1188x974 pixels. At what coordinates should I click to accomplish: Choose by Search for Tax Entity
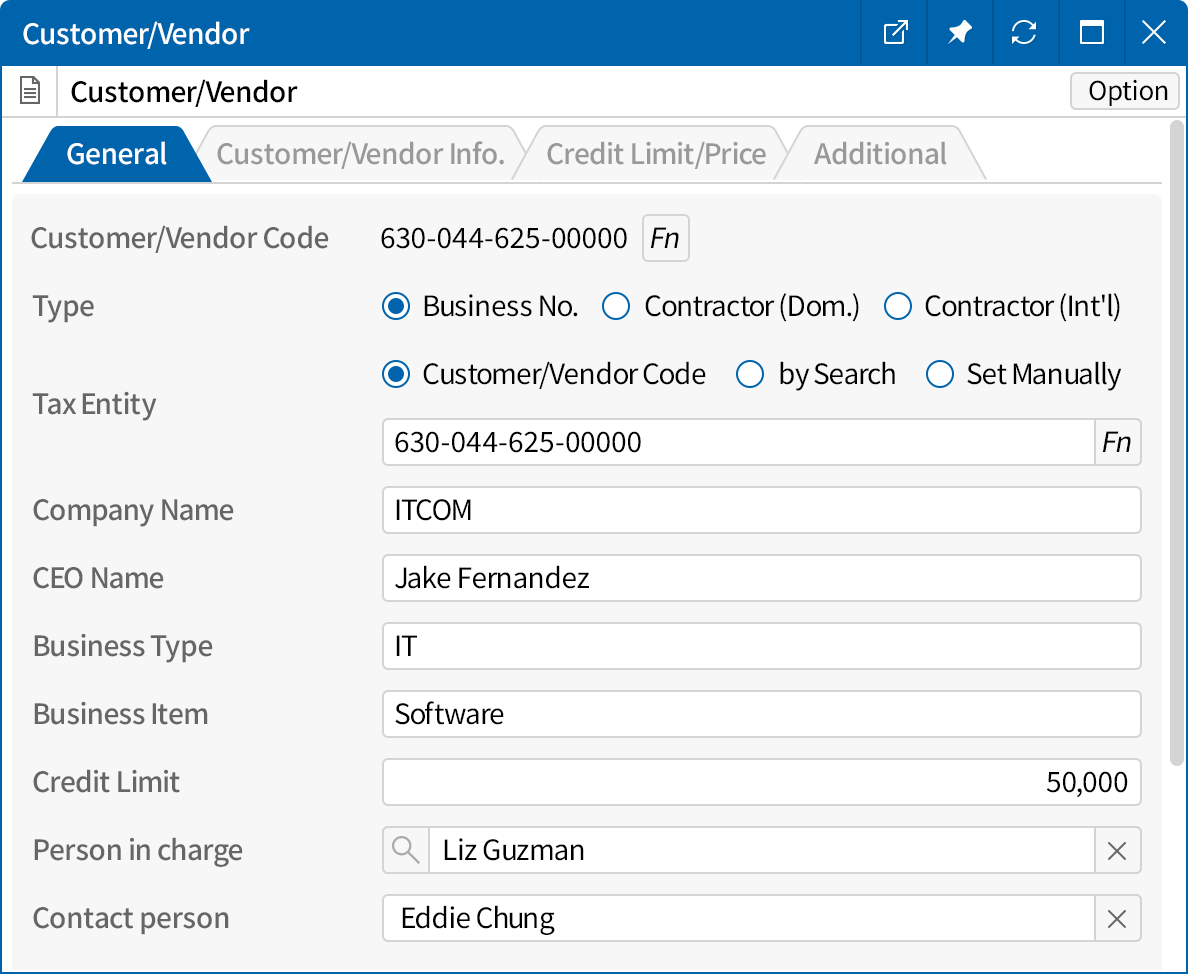point(750,375)
